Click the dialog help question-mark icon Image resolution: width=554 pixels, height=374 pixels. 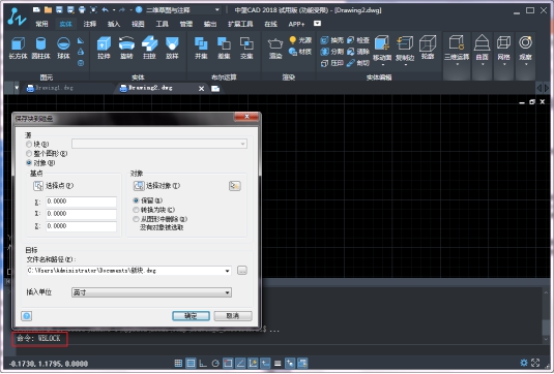tap(26, 316)
